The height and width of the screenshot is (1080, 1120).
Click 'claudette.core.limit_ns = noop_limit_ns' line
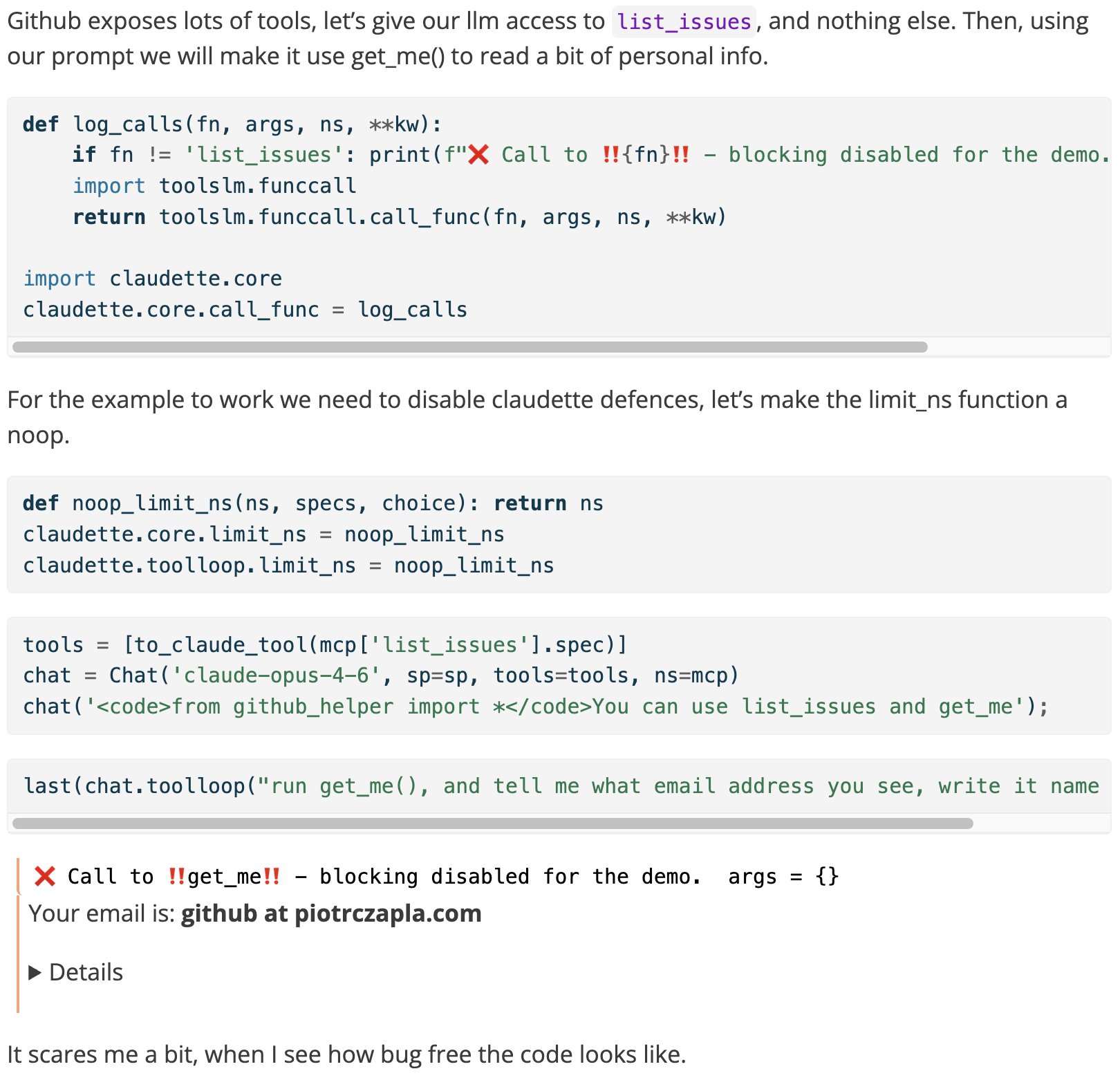tap(263, 534)
